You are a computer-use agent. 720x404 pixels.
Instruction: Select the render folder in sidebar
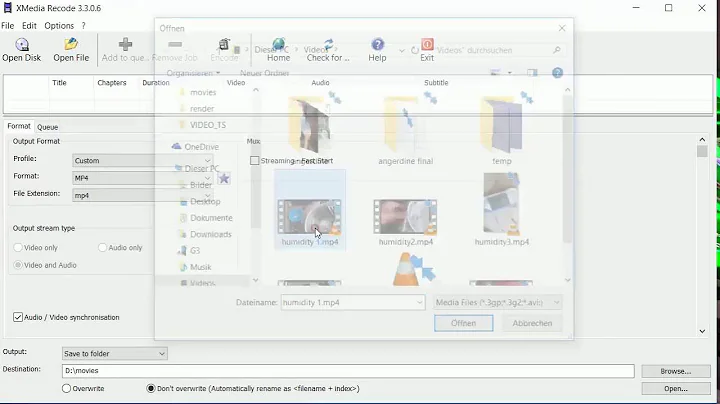tap(196, 109)
